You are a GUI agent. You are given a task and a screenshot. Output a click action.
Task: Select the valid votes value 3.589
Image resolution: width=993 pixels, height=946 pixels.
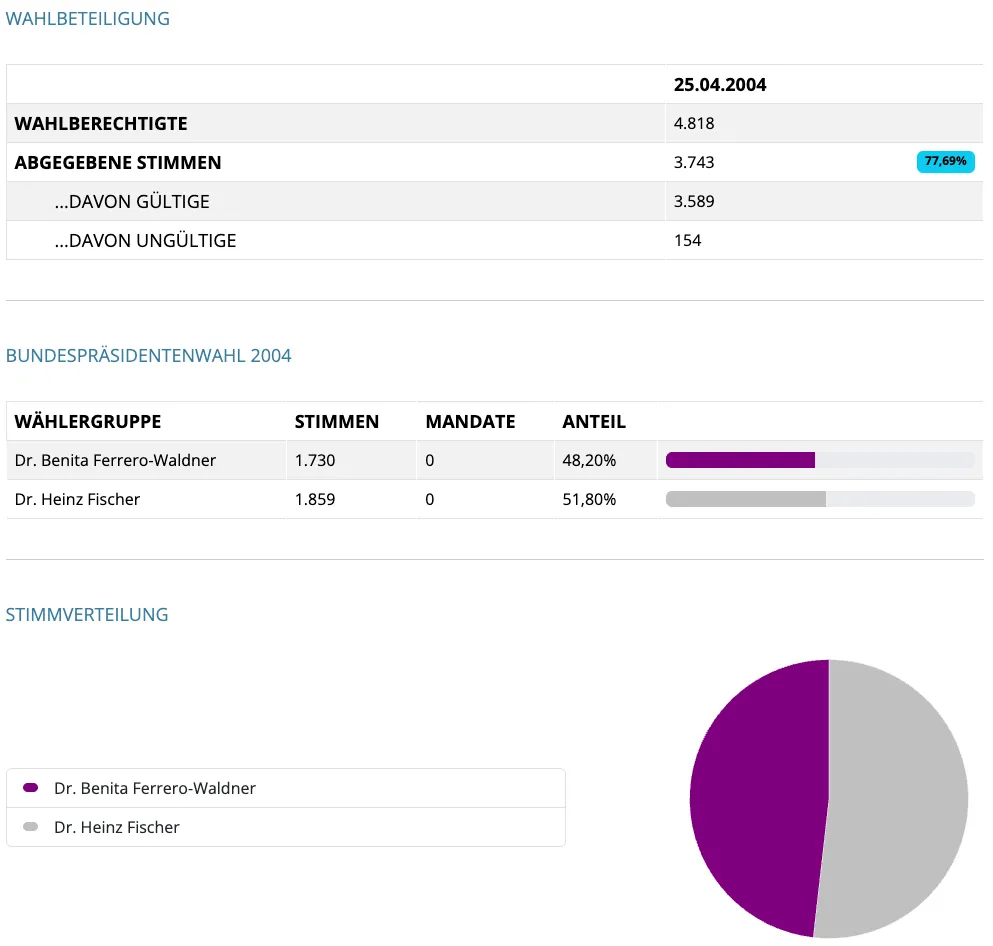pos(693,202)
